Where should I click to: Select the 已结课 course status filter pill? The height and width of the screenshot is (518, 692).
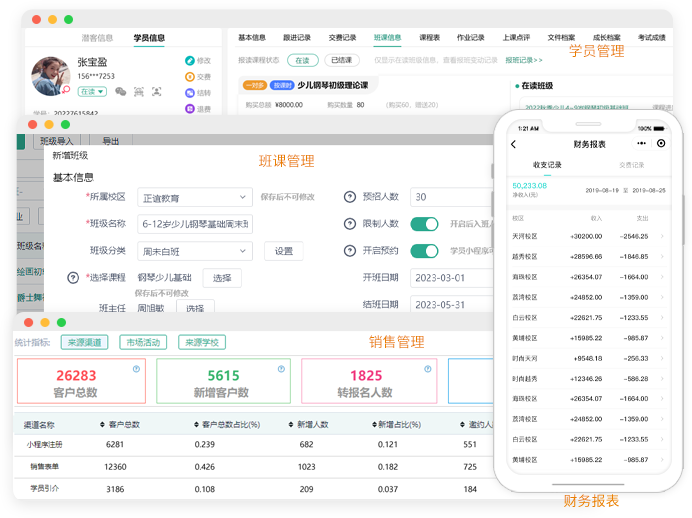pos(342,60)
